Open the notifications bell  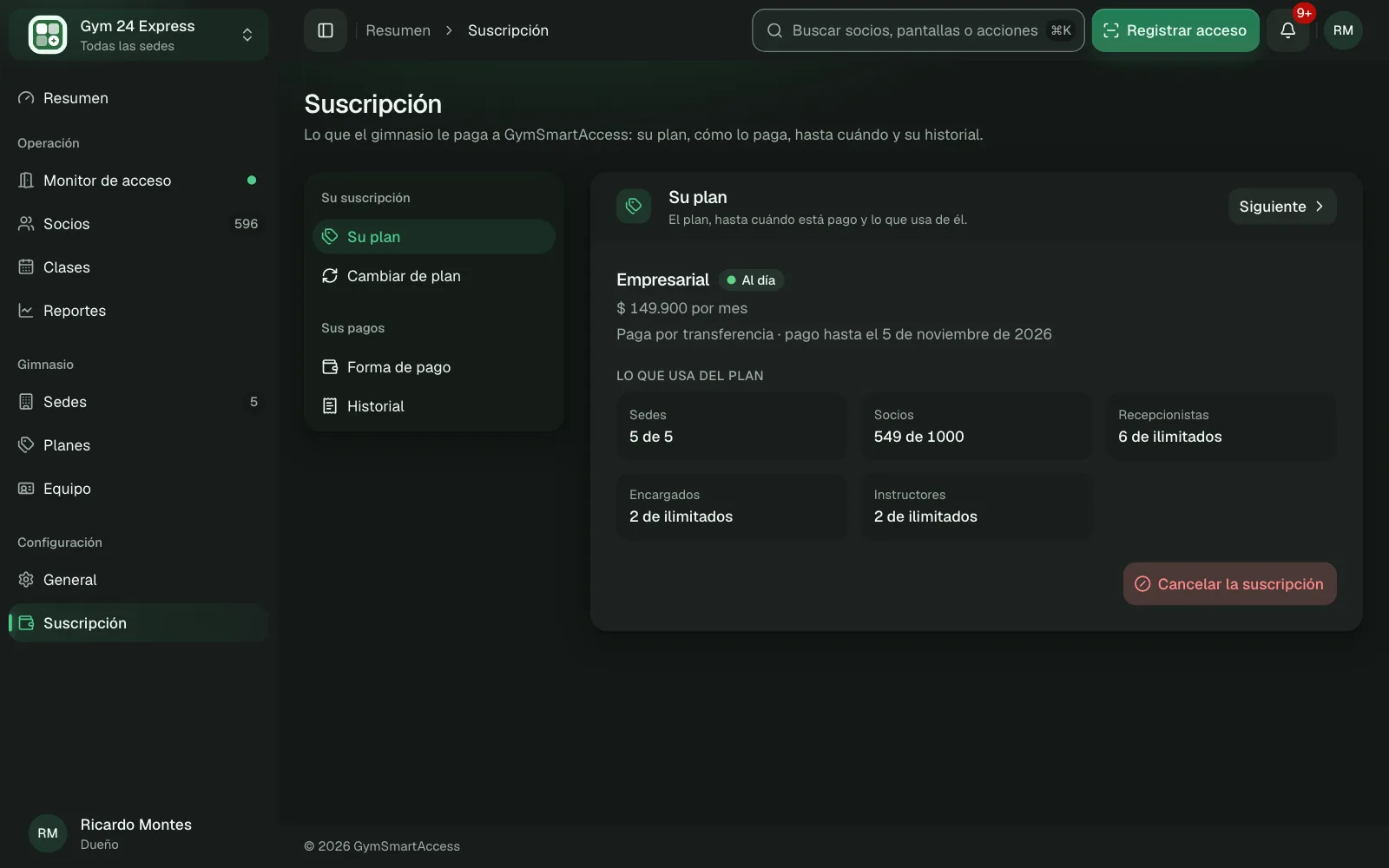pos(1287,30)
